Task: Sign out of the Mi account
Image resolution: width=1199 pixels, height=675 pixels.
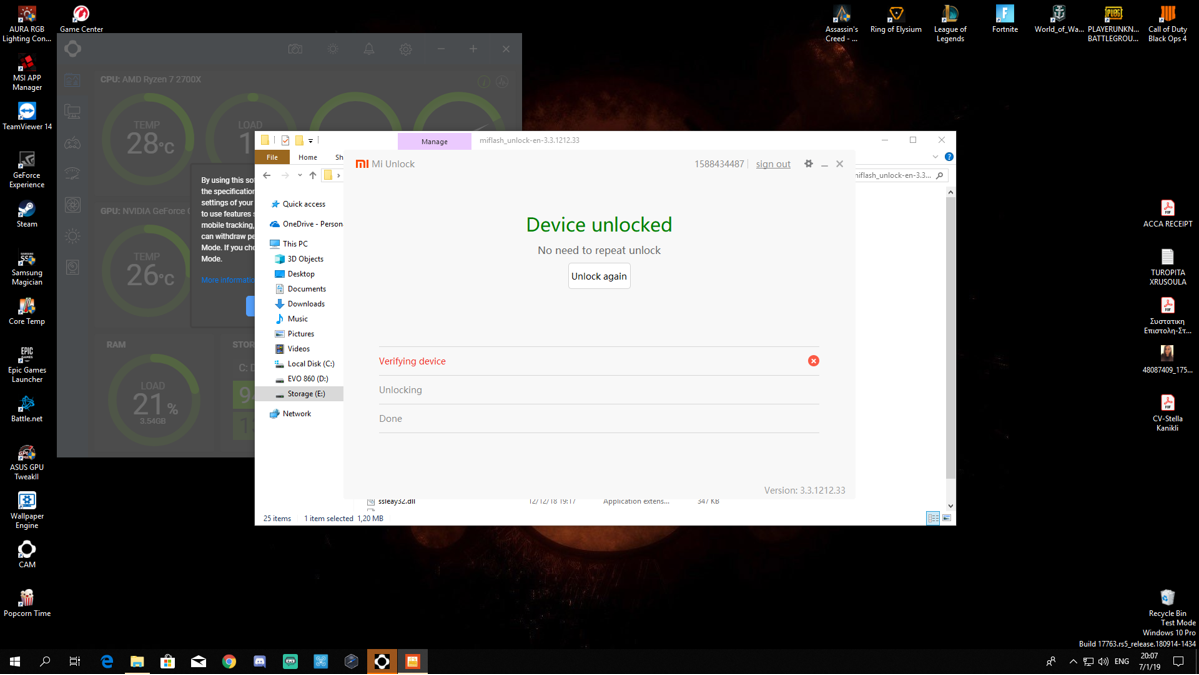Action: [x=772, y=164]
